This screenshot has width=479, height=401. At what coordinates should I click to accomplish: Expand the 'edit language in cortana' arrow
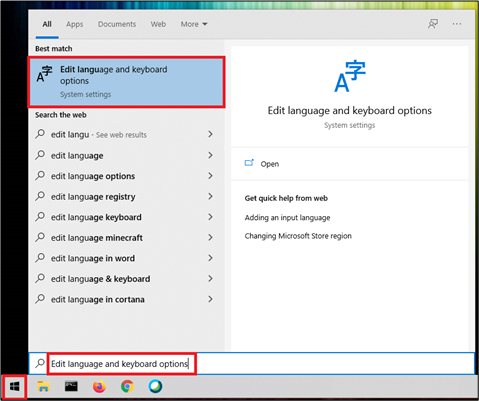click(210, 299)
